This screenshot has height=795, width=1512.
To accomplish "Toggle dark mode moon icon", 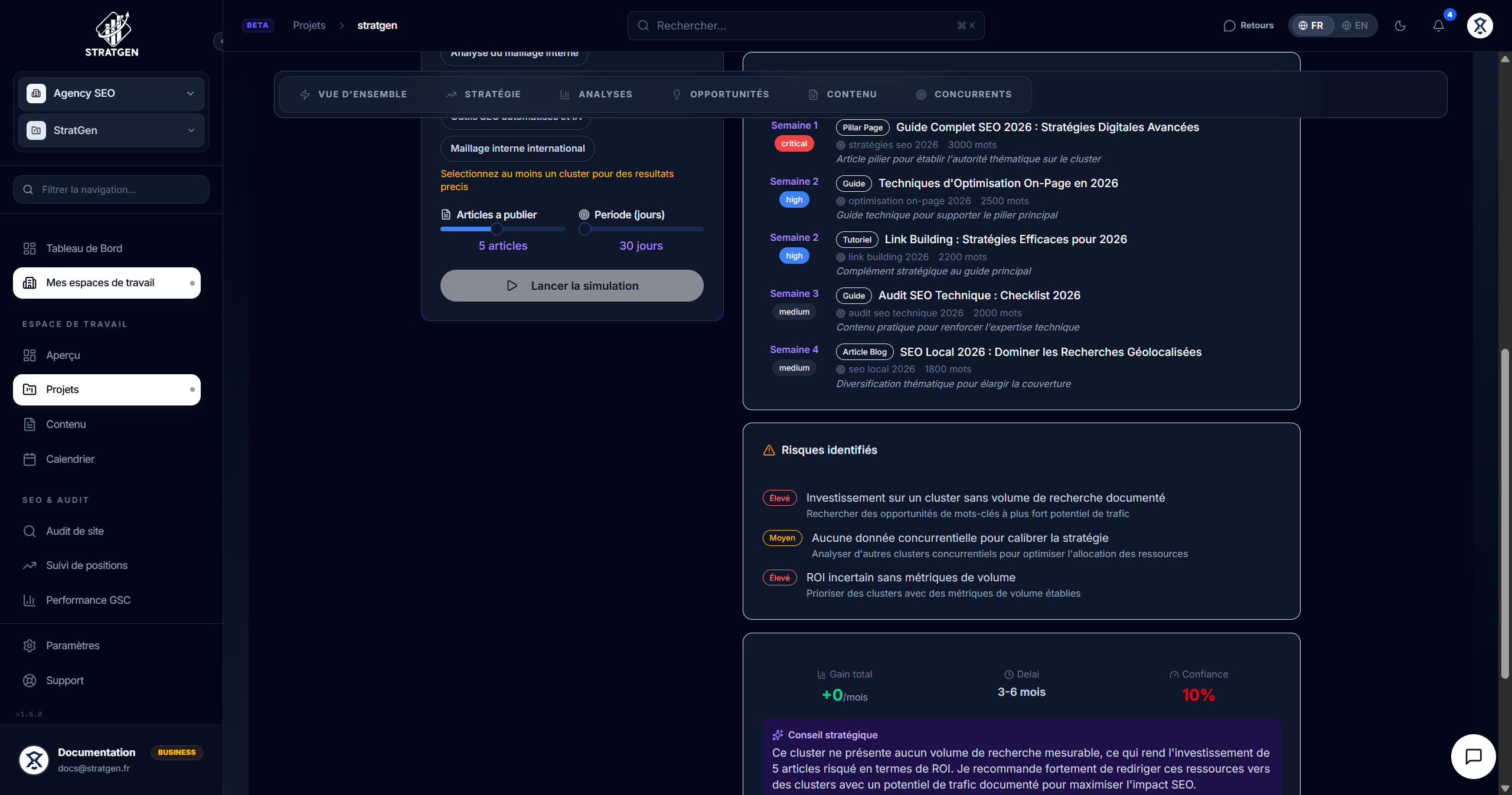I will [x=1400, y=25].
